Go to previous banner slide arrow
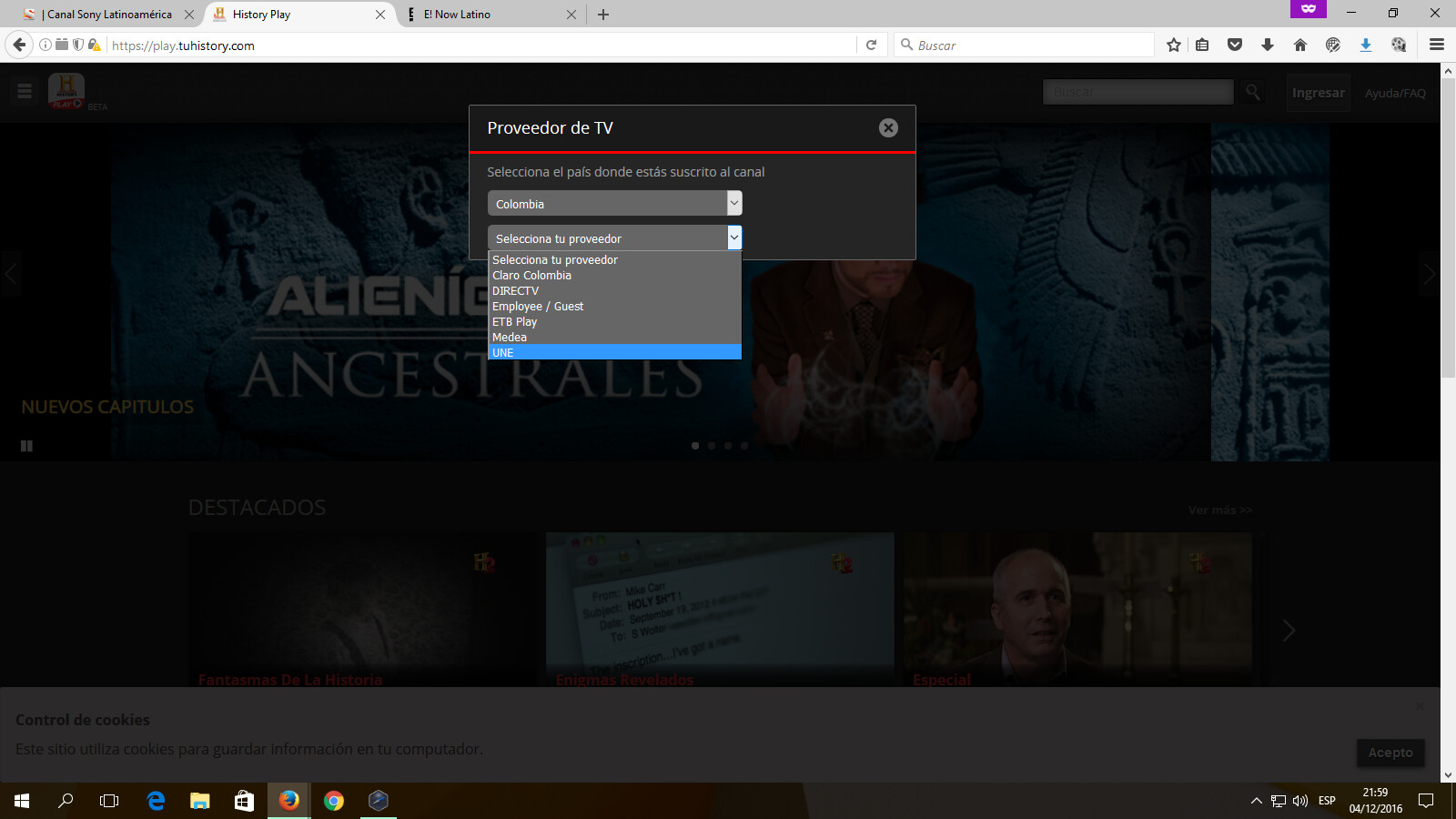Viewport: 1456px width, 819px height. click(11, 274)
